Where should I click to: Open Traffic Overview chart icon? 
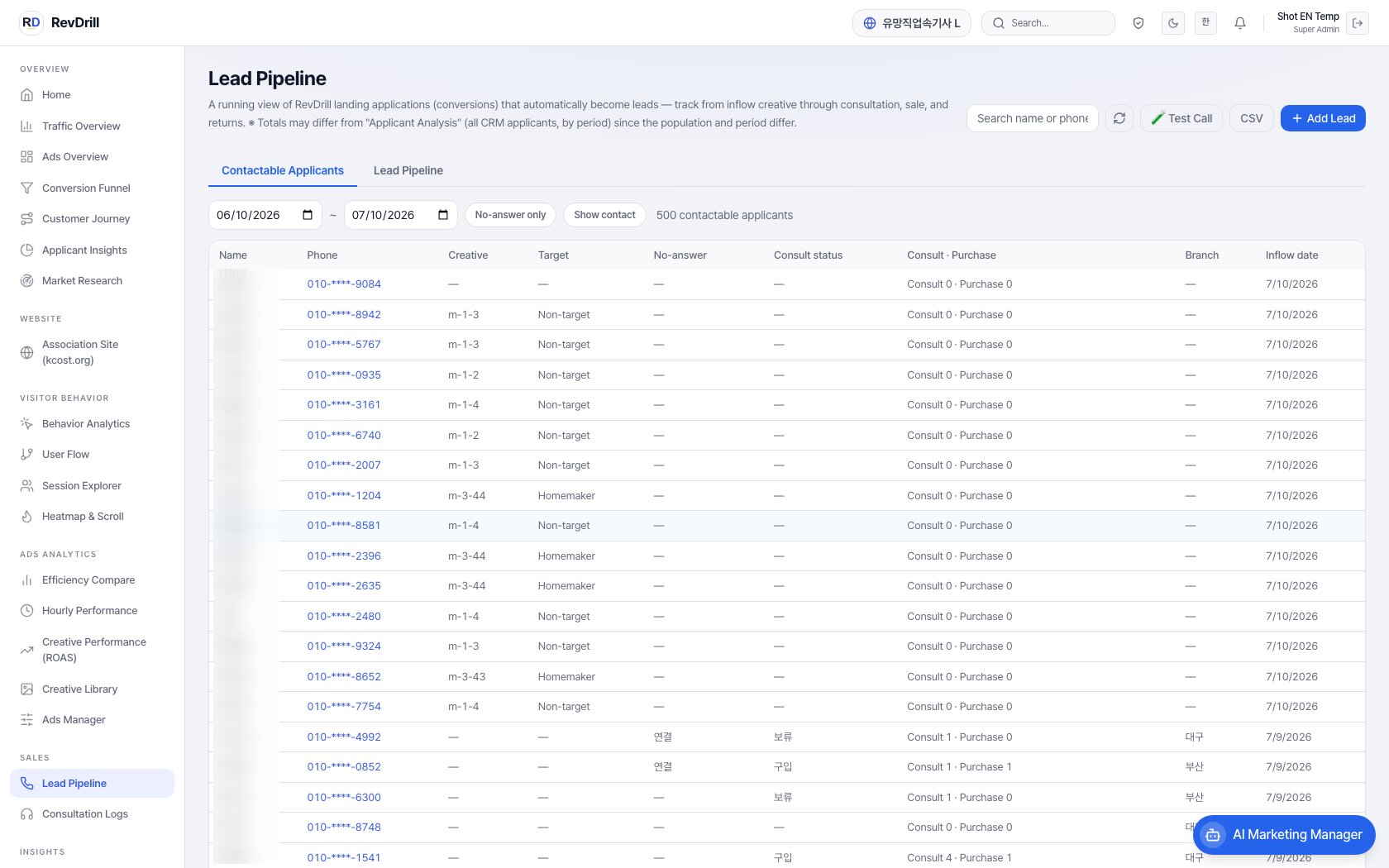[26, 126]
